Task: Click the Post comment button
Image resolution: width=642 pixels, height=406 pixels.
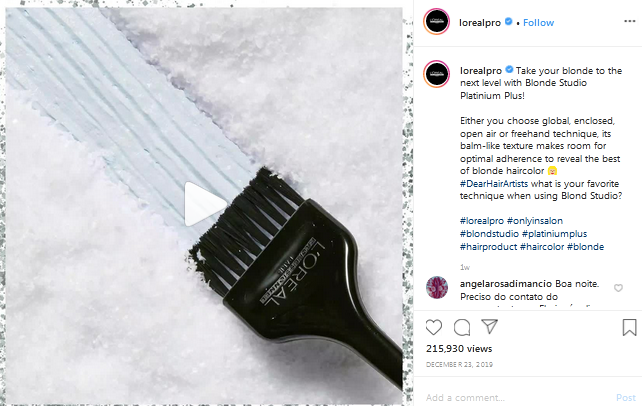Action: pyautogui.click(x=626, y=397)
